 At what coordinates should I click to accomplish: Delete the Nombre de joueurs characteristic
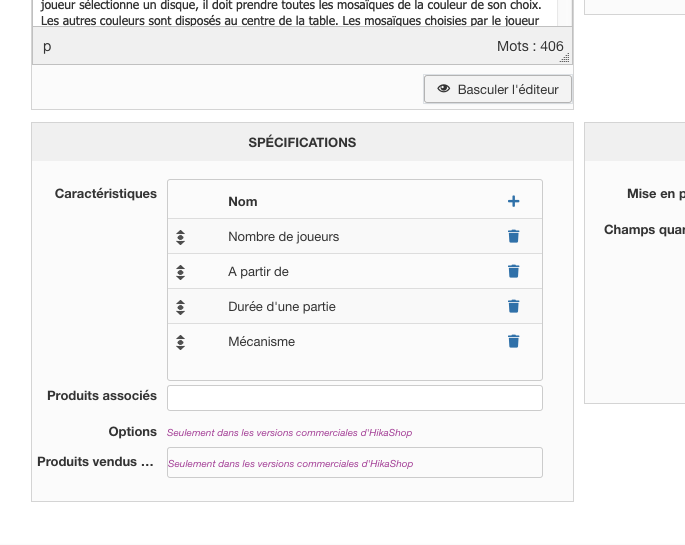coord(513,236)
